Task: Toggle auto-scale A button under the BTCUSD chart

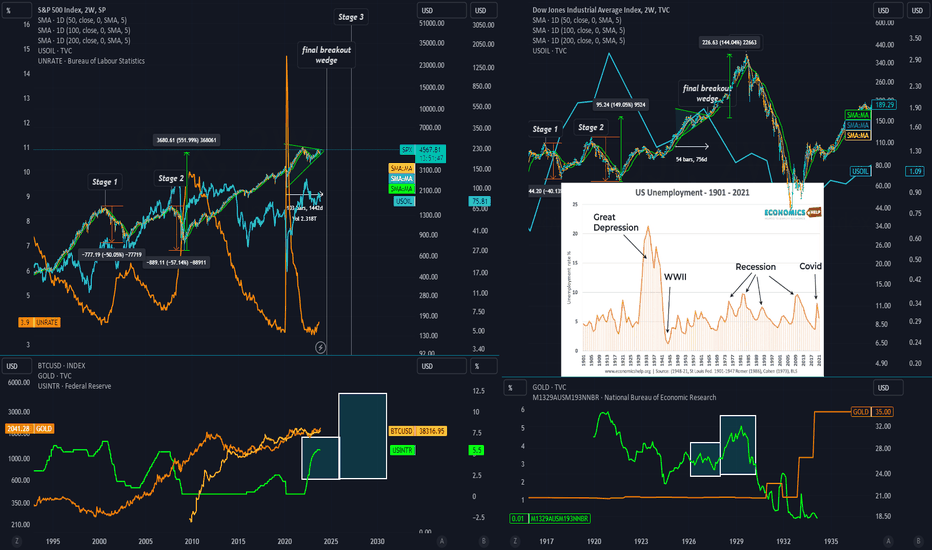Action: (x=442, y=541)
